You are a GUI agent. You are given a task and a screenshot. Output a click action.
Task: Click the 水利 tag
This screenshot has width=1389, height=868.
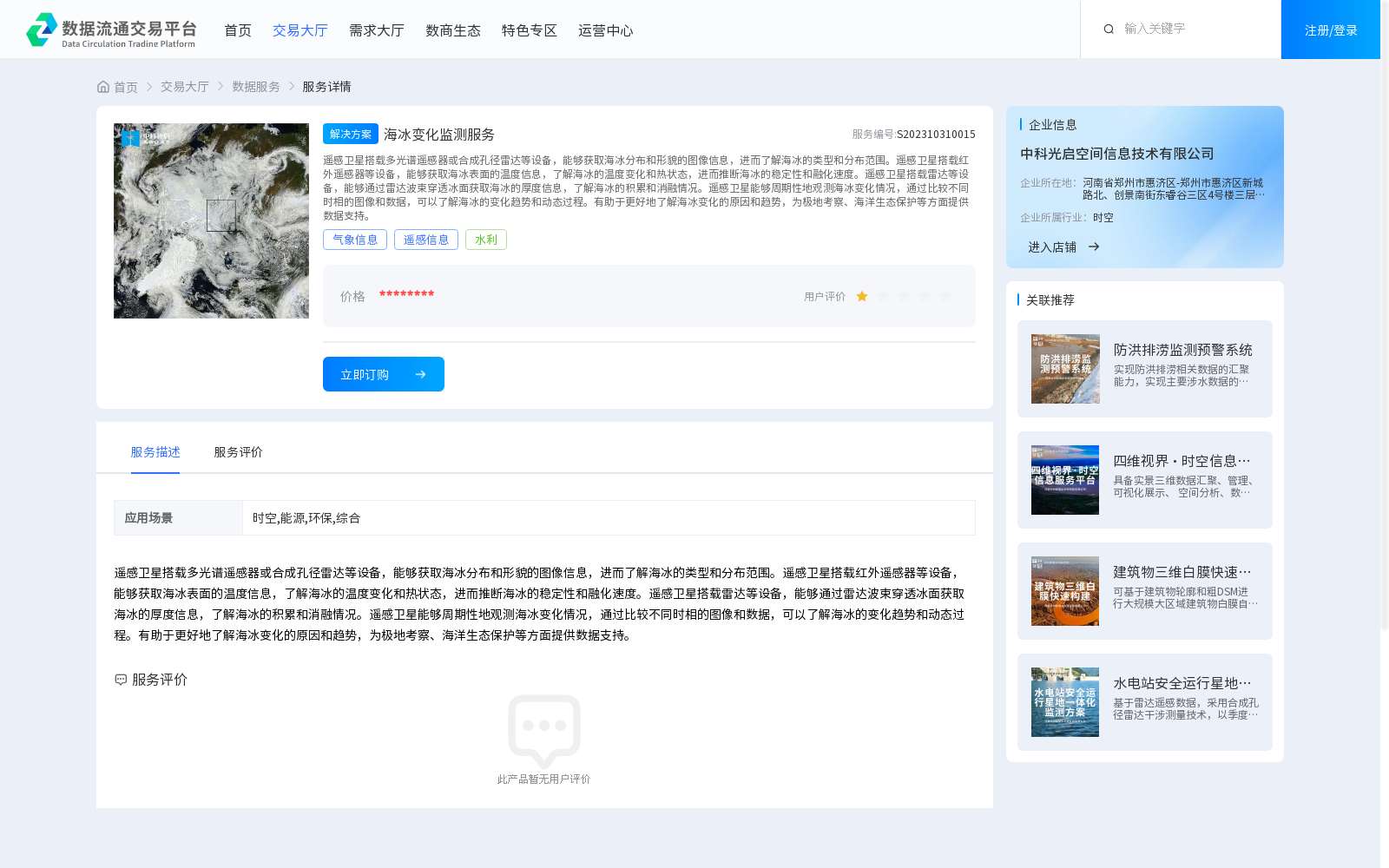coord(486,240)
